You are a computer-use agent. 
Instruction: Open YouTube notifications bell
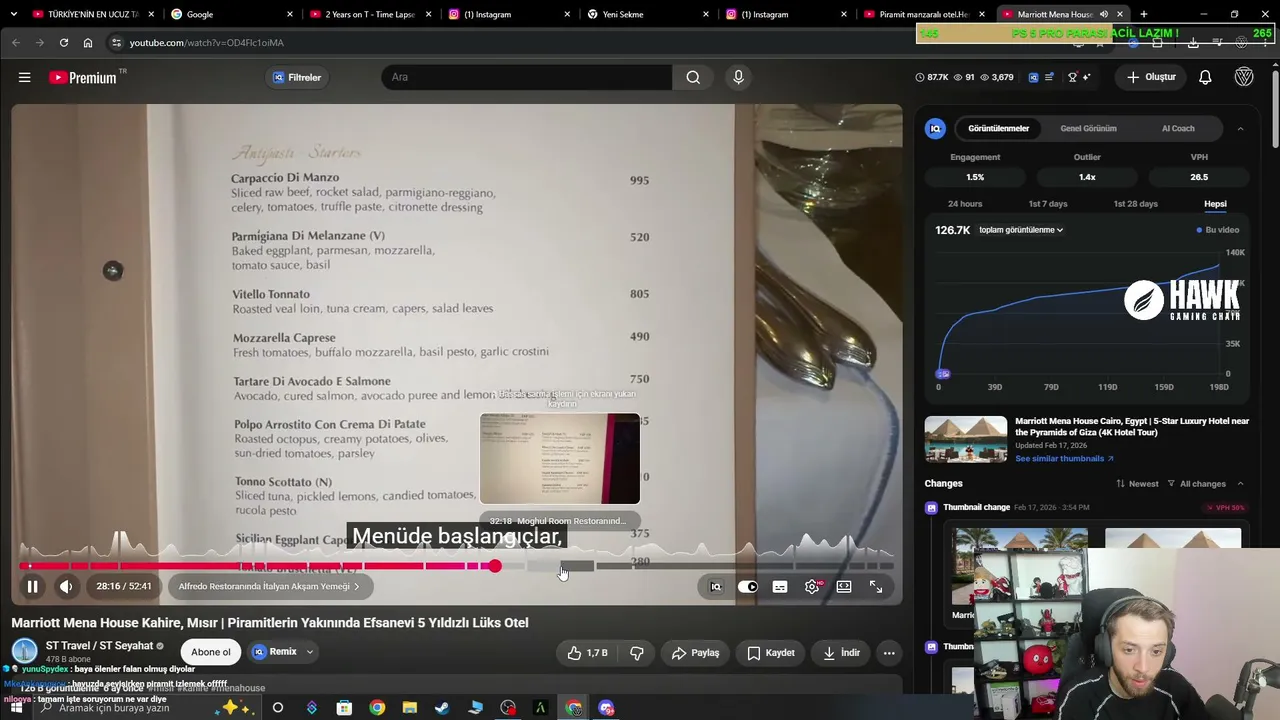pyautogui.click(x=1205, y=77)
